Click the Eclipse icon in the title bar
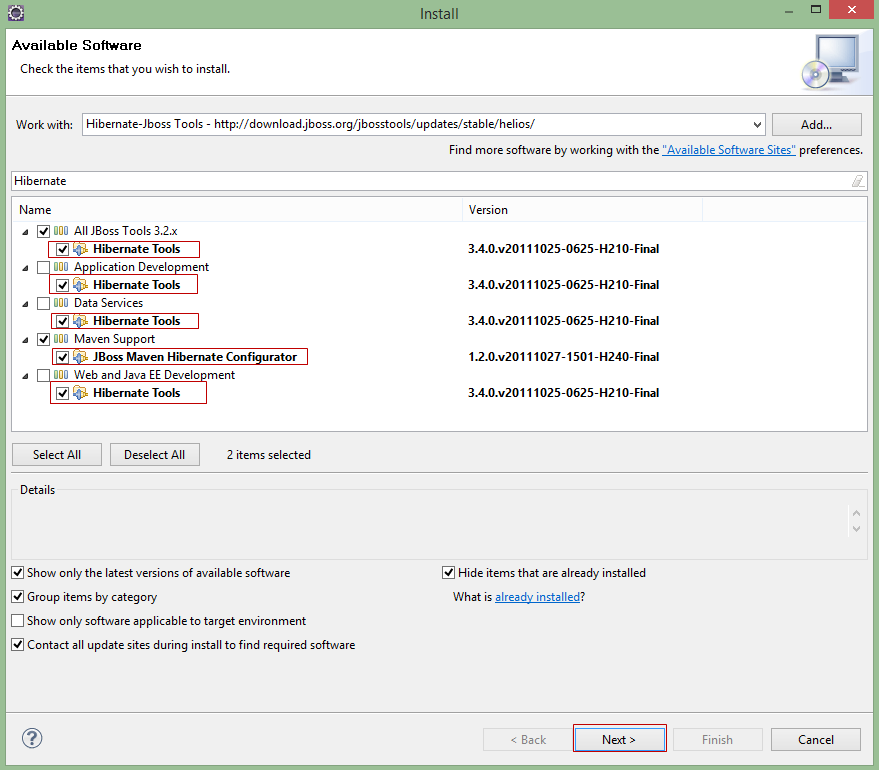Screen dimensions: 879x770 [16, 13]
